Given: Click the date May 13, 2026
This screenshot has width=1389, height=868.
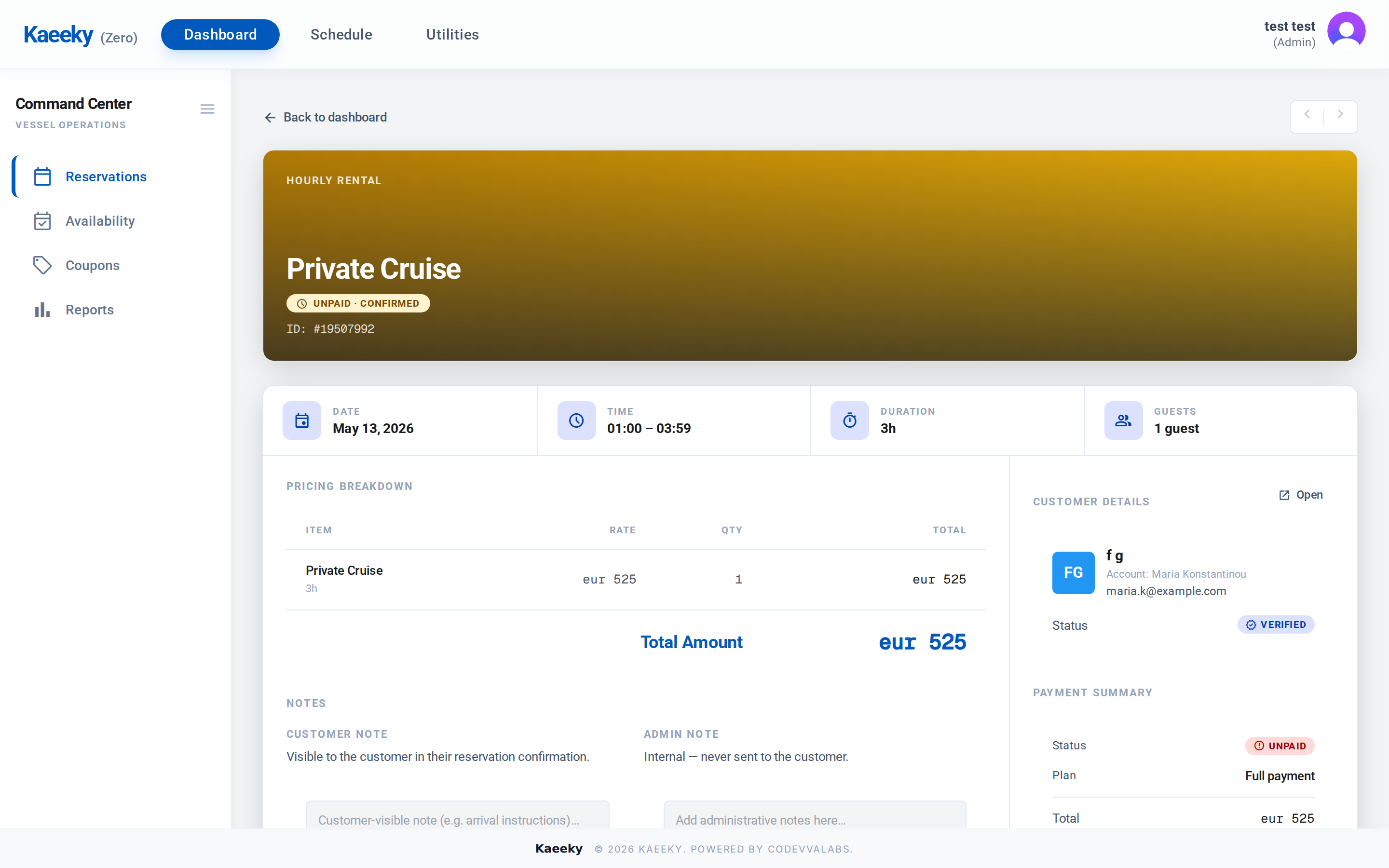Looking at the screenshot, I should pos(373,429).
